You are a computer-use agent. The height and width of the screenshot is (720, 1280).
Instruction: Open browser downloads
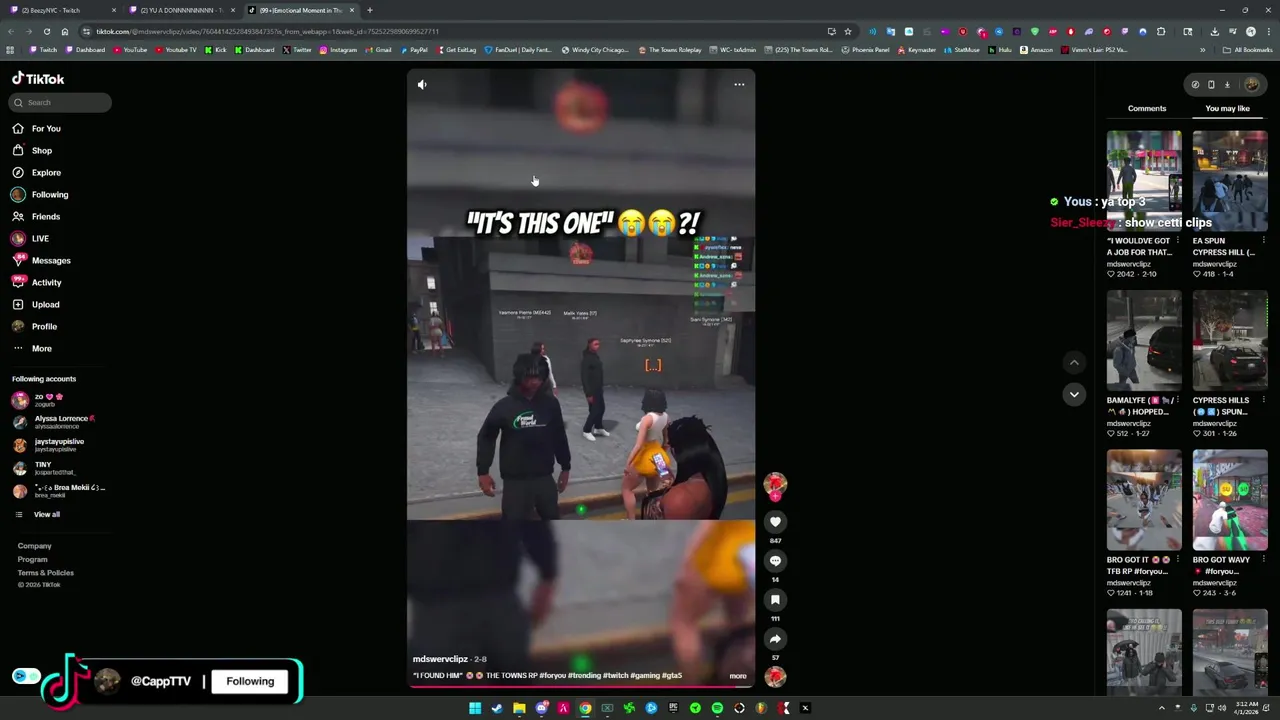coord(1214,32)
